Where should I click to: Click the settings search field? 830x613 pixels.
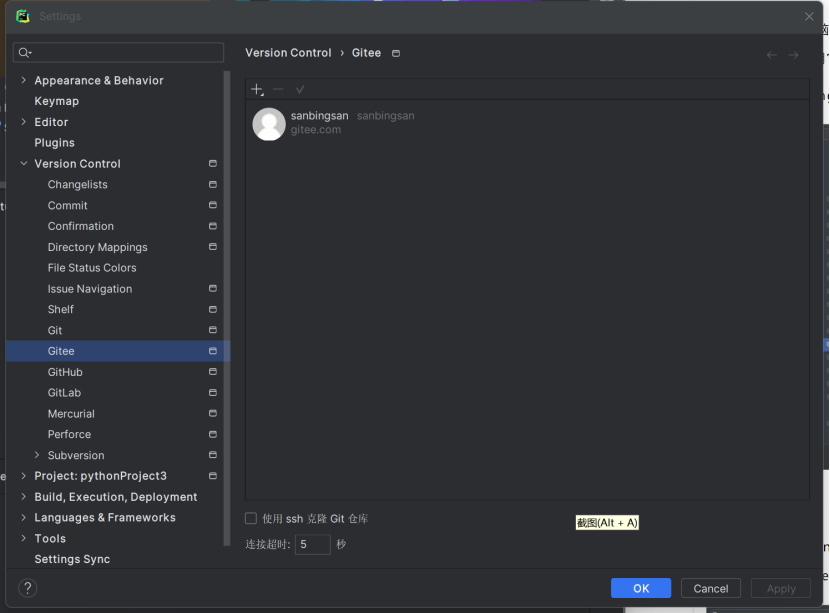click(118, 52)
